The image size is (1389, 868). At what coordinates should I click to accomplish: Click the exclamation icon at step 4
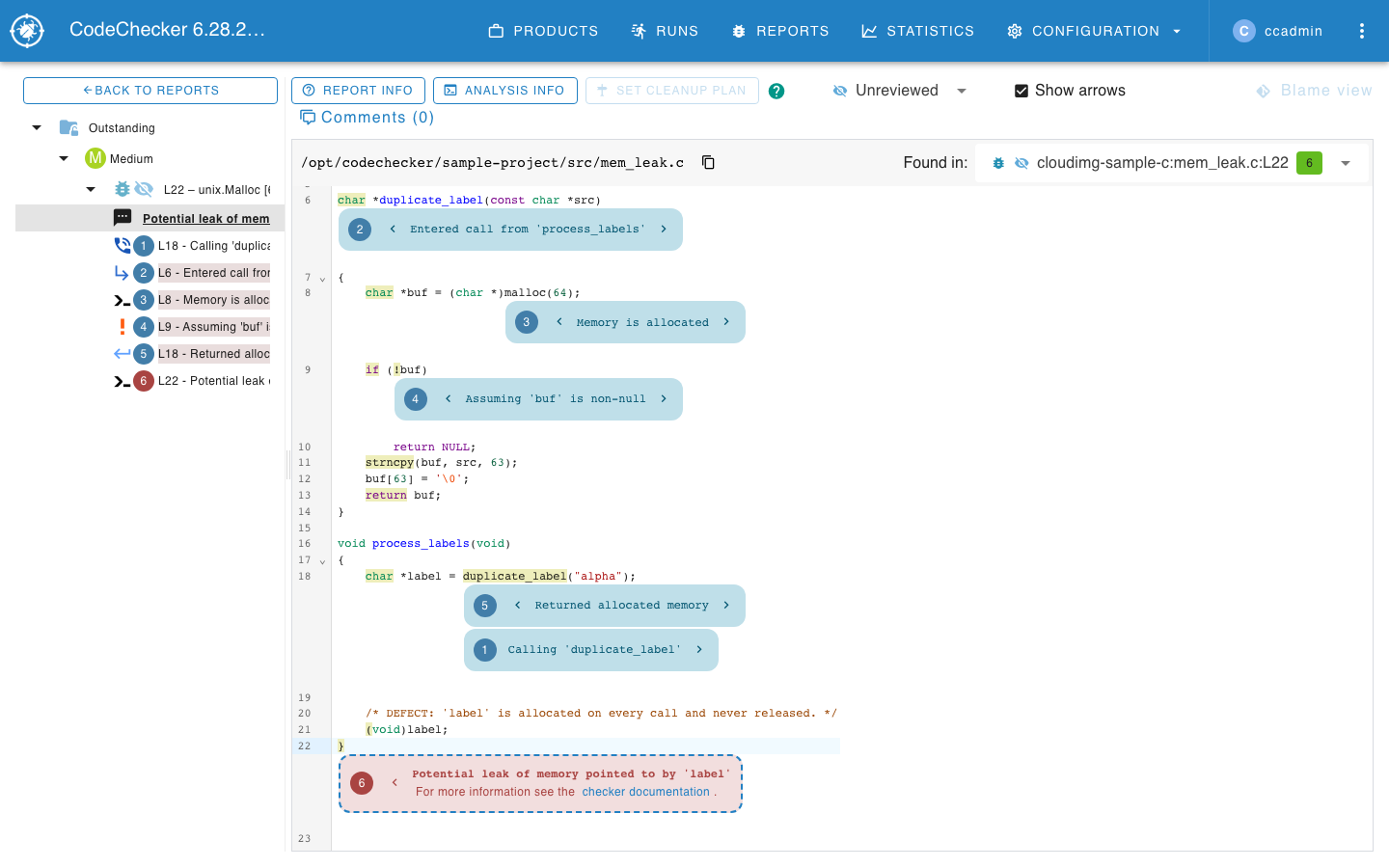tap(123, 327)
